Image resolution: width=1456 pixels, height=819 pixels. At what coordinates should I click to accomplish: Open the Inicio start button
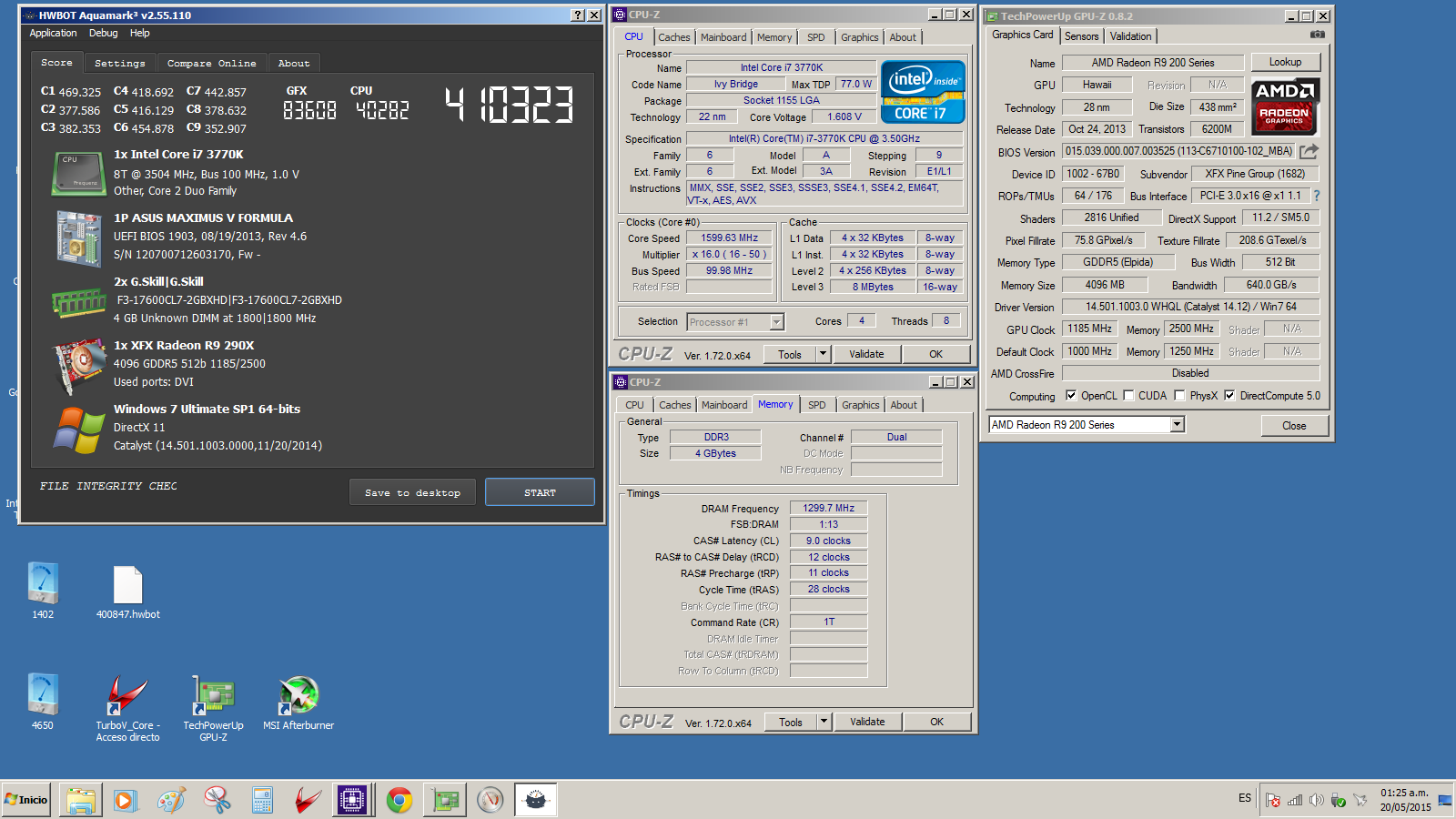pos(26,800)
